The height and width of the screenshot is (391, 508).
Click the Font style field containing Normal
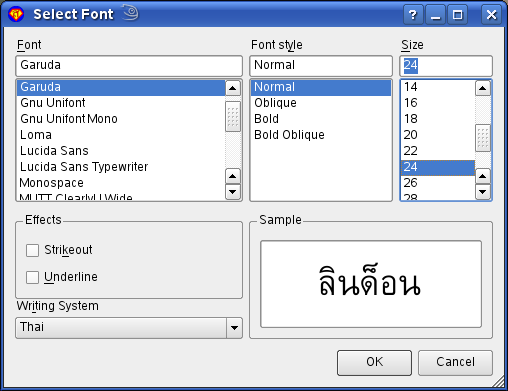tap(321, 66)
